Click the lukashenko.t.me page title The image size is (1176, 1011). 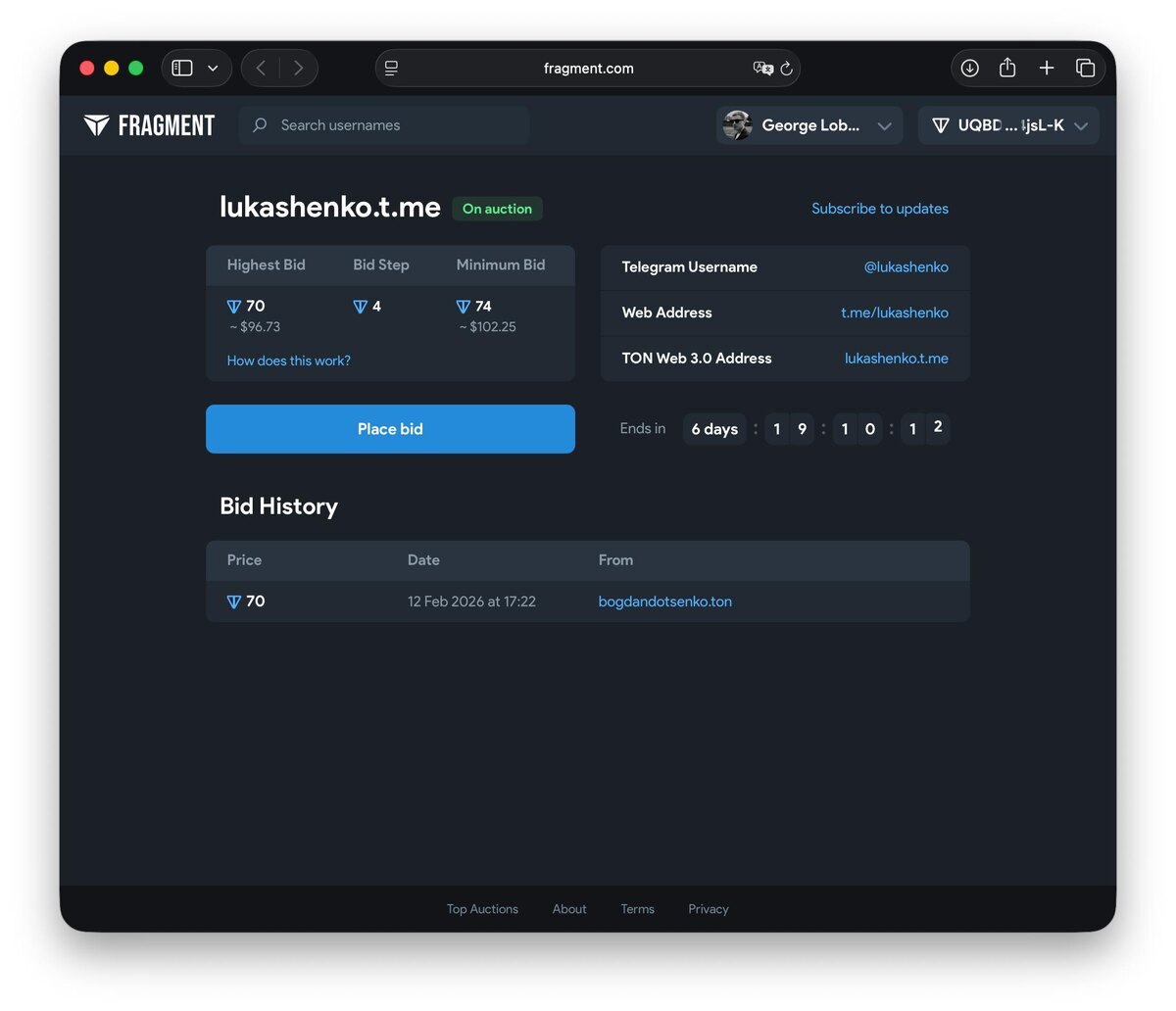pos(330,207)
